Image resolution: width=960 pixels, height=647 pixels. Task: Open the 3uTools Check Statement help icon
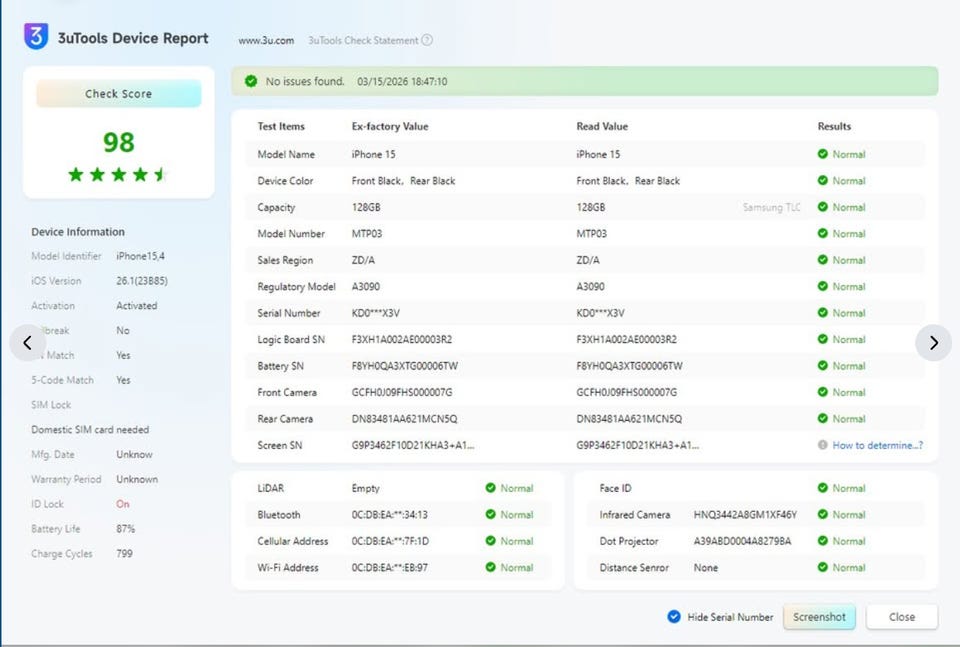pos(427,40)
